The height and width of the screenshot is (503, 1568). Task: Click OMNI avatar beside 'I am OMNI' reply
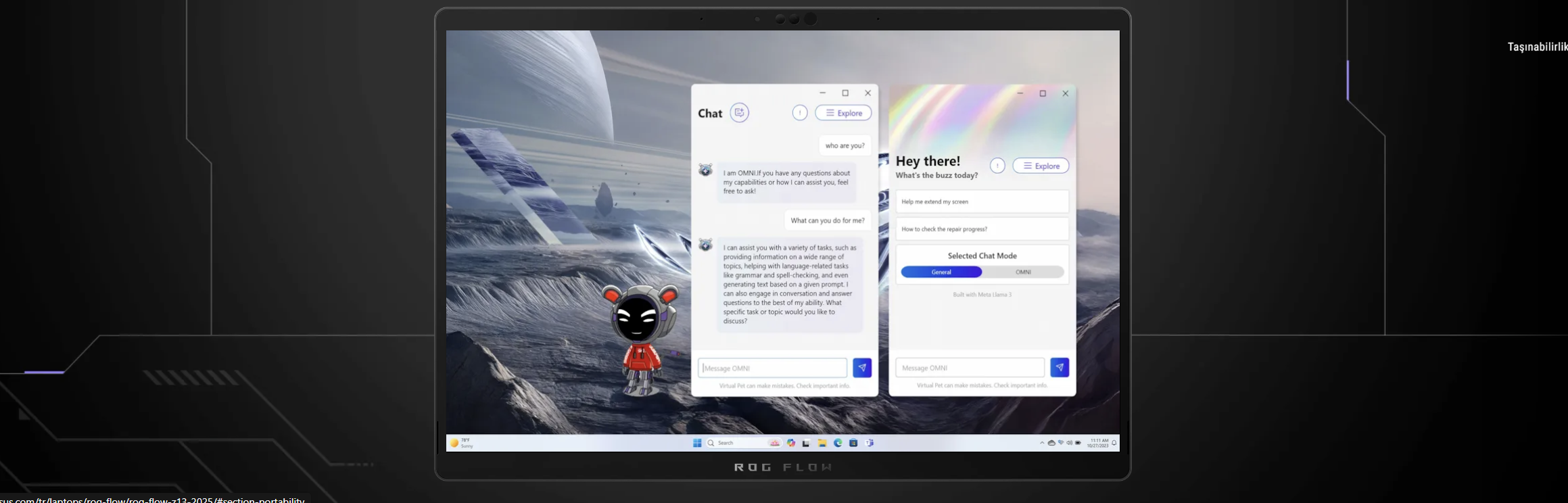click(x=705, y=170)
